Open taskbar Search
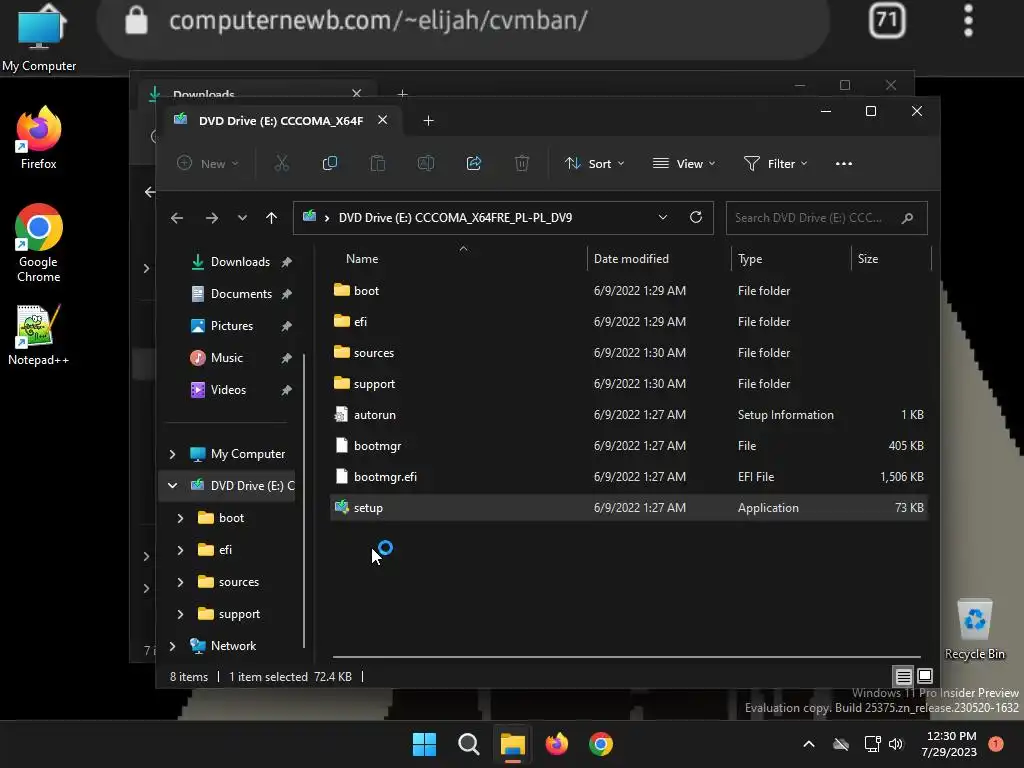Screen dimensions: 1024x768 coord(468,744)
